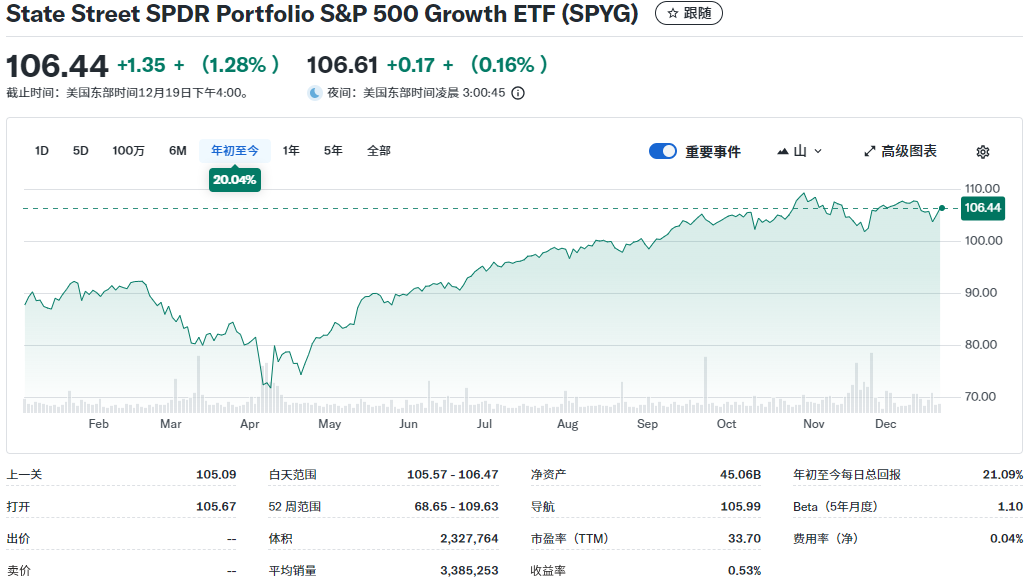
Task: Click the green 20.04% gain badge
Action: click(235, 180)
